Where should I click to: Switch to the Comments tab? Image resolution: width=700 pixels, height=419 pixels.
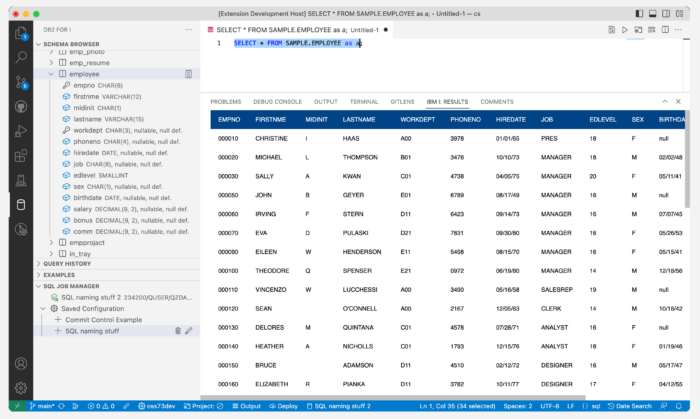pos(496,102)
